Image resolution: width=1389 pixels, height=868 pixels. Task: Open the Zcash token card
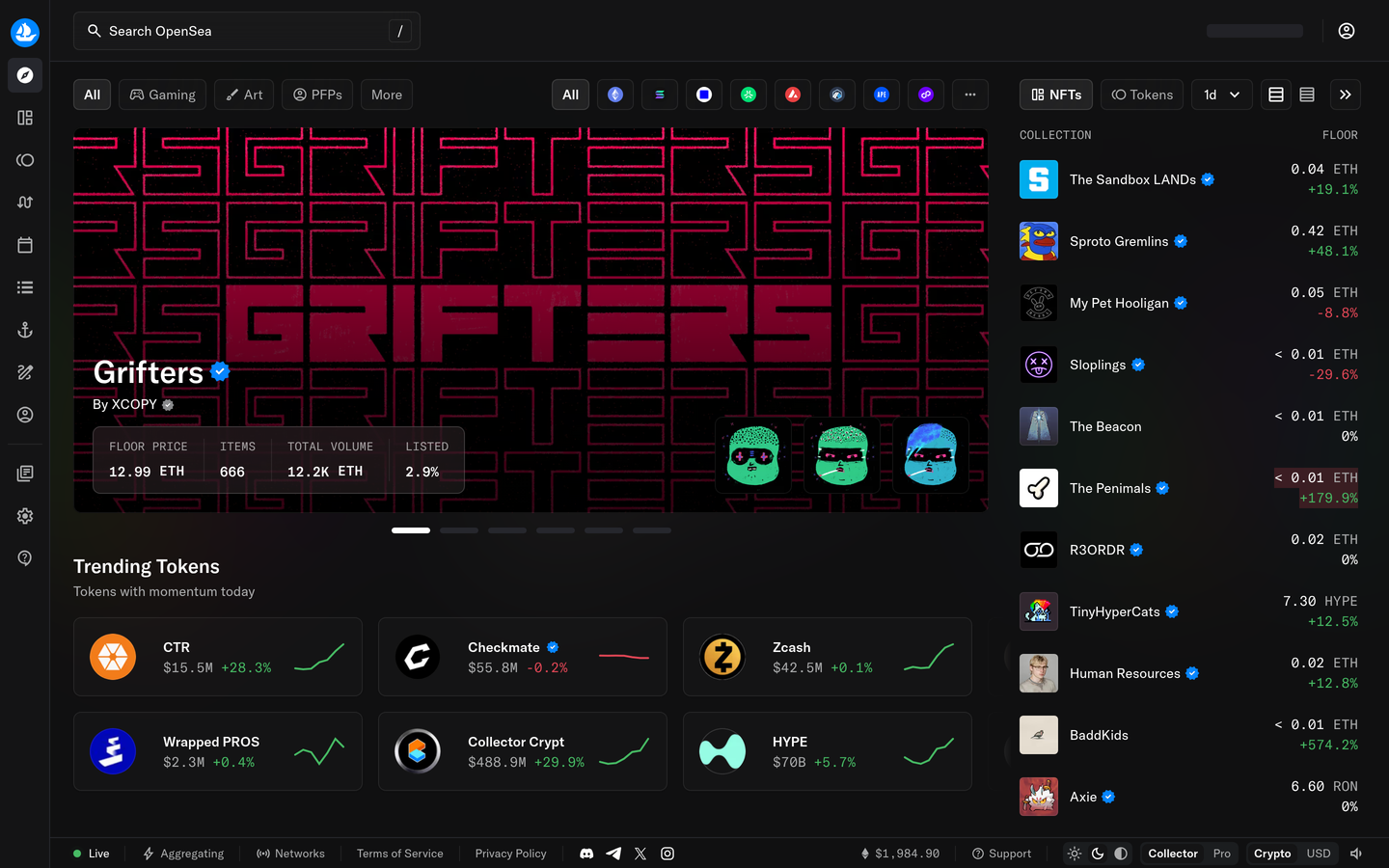point(828,657)
